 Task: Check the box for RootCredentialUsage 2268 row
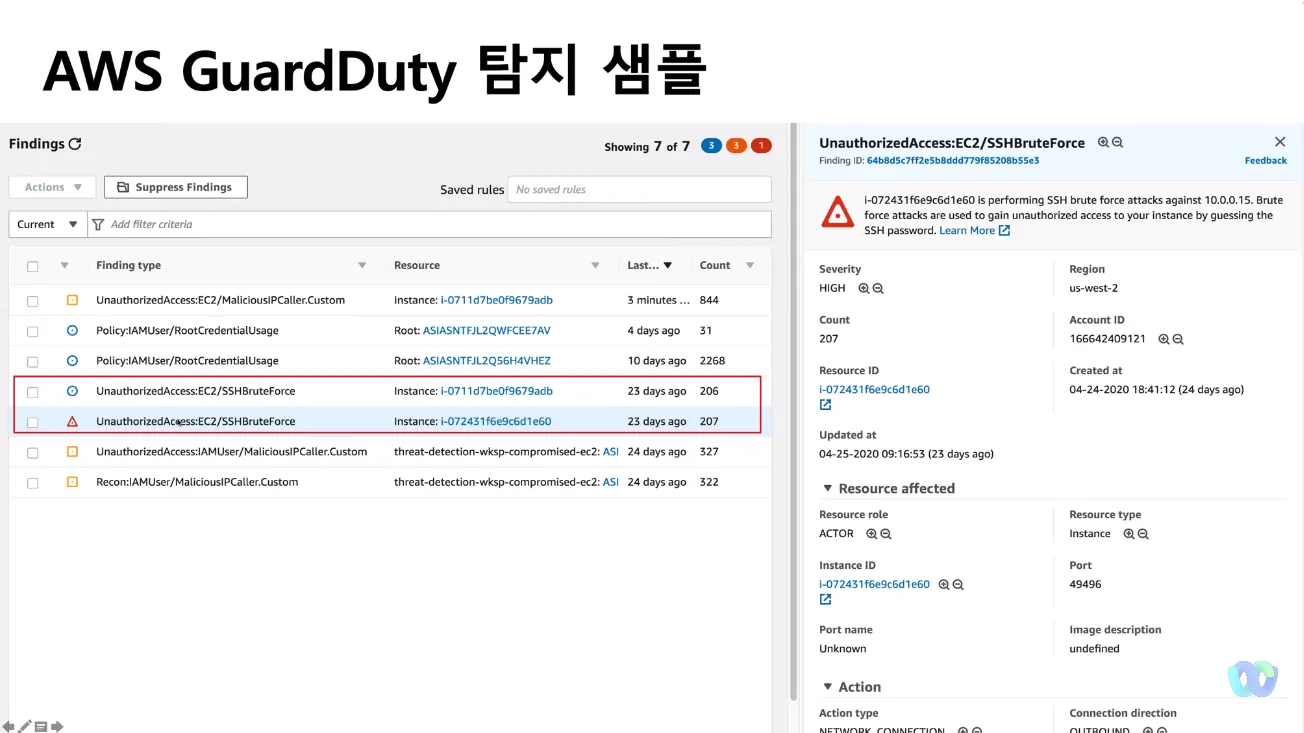33,361
